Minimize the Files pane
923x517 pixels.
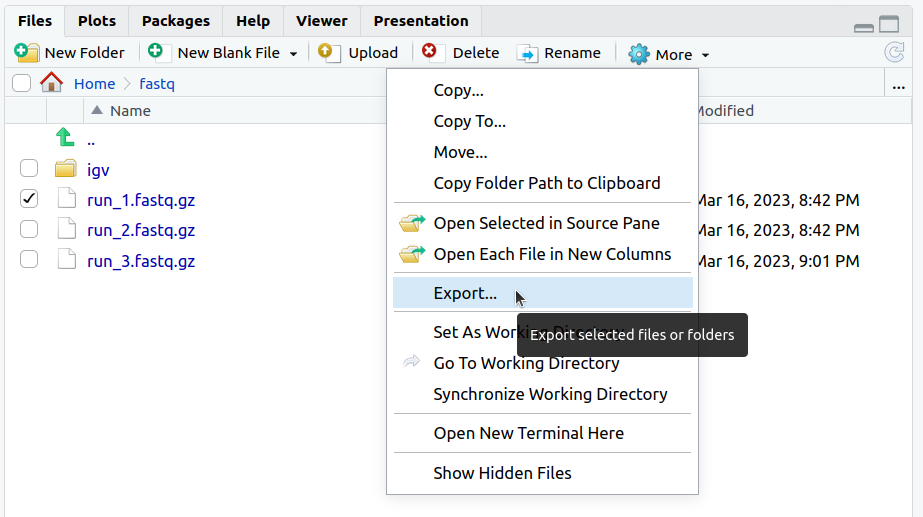(864, 27)
